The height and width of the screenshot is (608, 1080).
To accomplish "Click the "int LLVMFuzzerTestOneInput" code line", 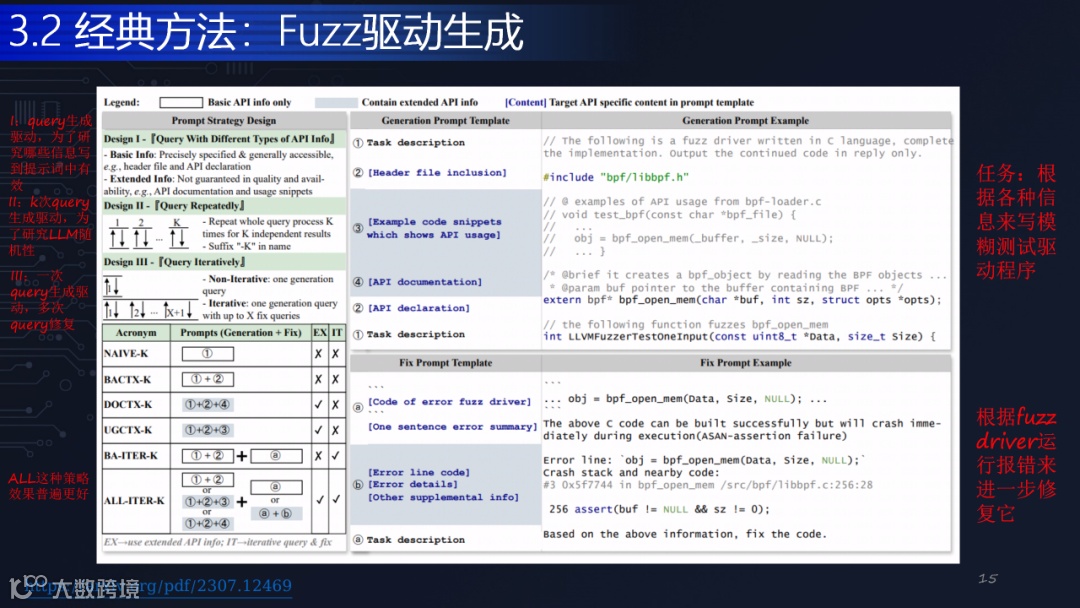I will (x=739, y=337).
